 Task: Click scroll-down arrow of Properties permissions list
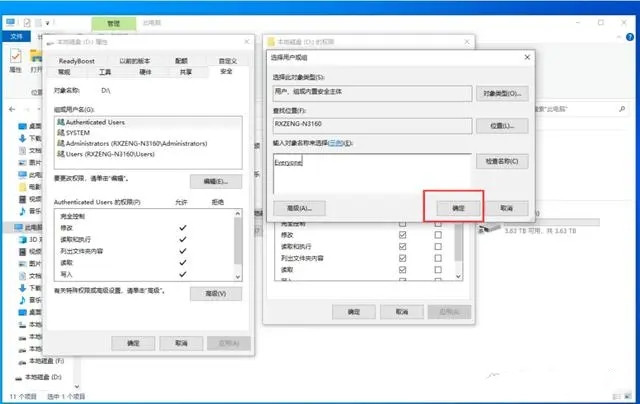[x=238, y=277]
